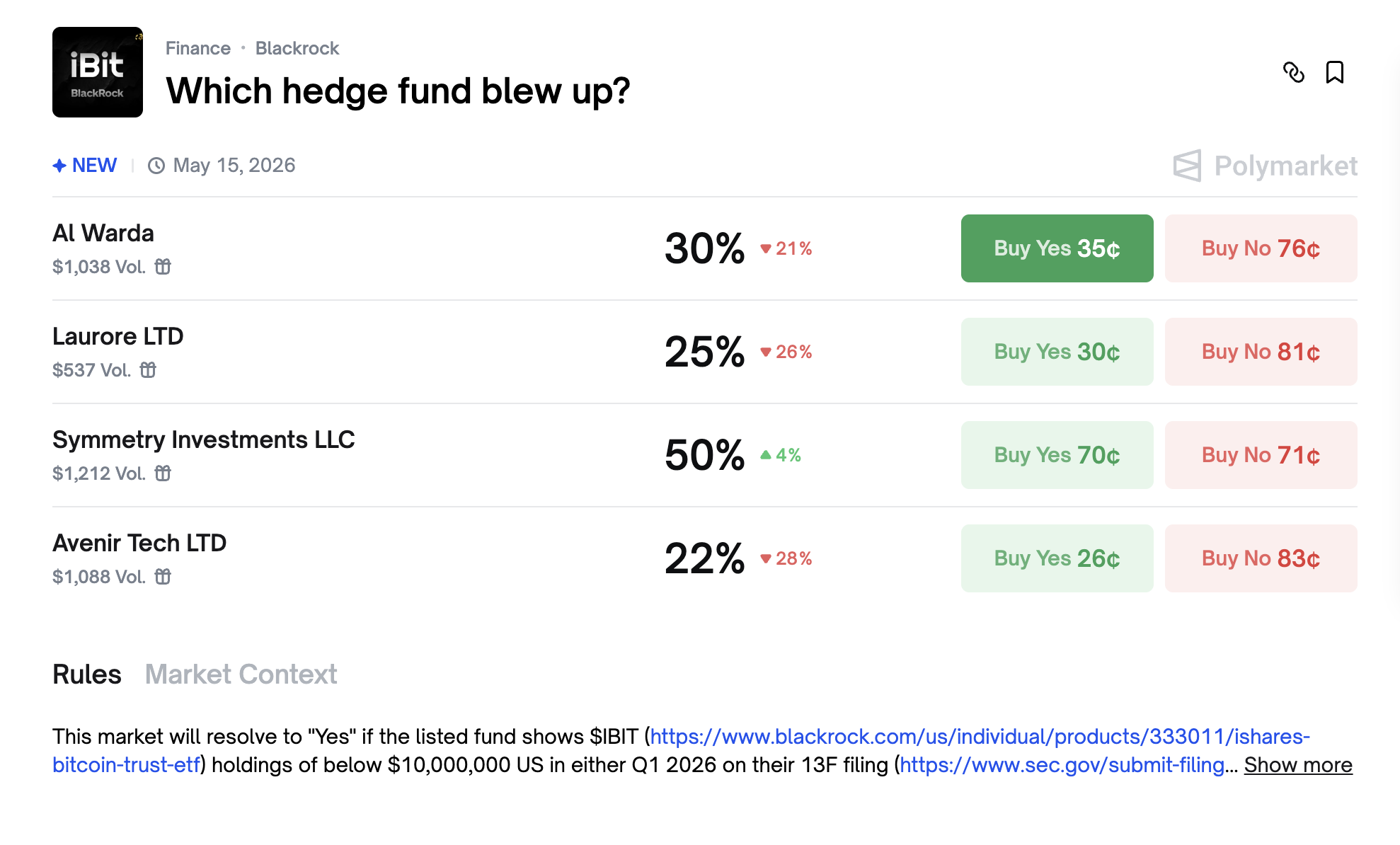This screenshot has height=845, width=1400.
Task: Open the Blackrock tag link
Action: tap(297, 48)
